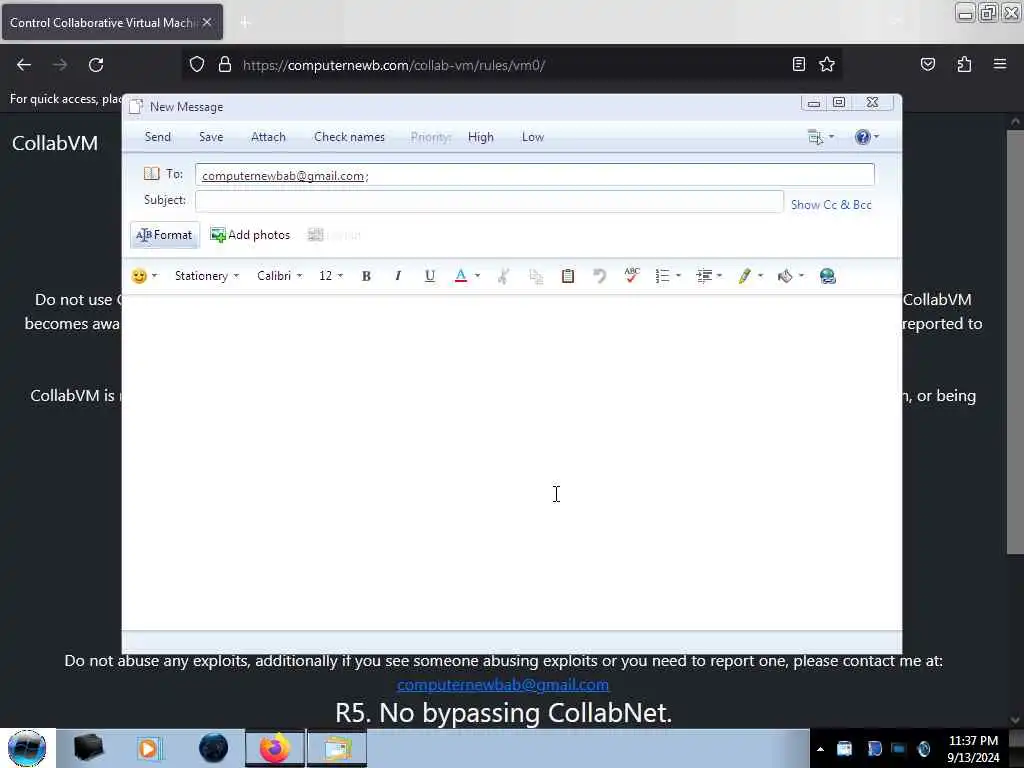Save the message draft

211,137
